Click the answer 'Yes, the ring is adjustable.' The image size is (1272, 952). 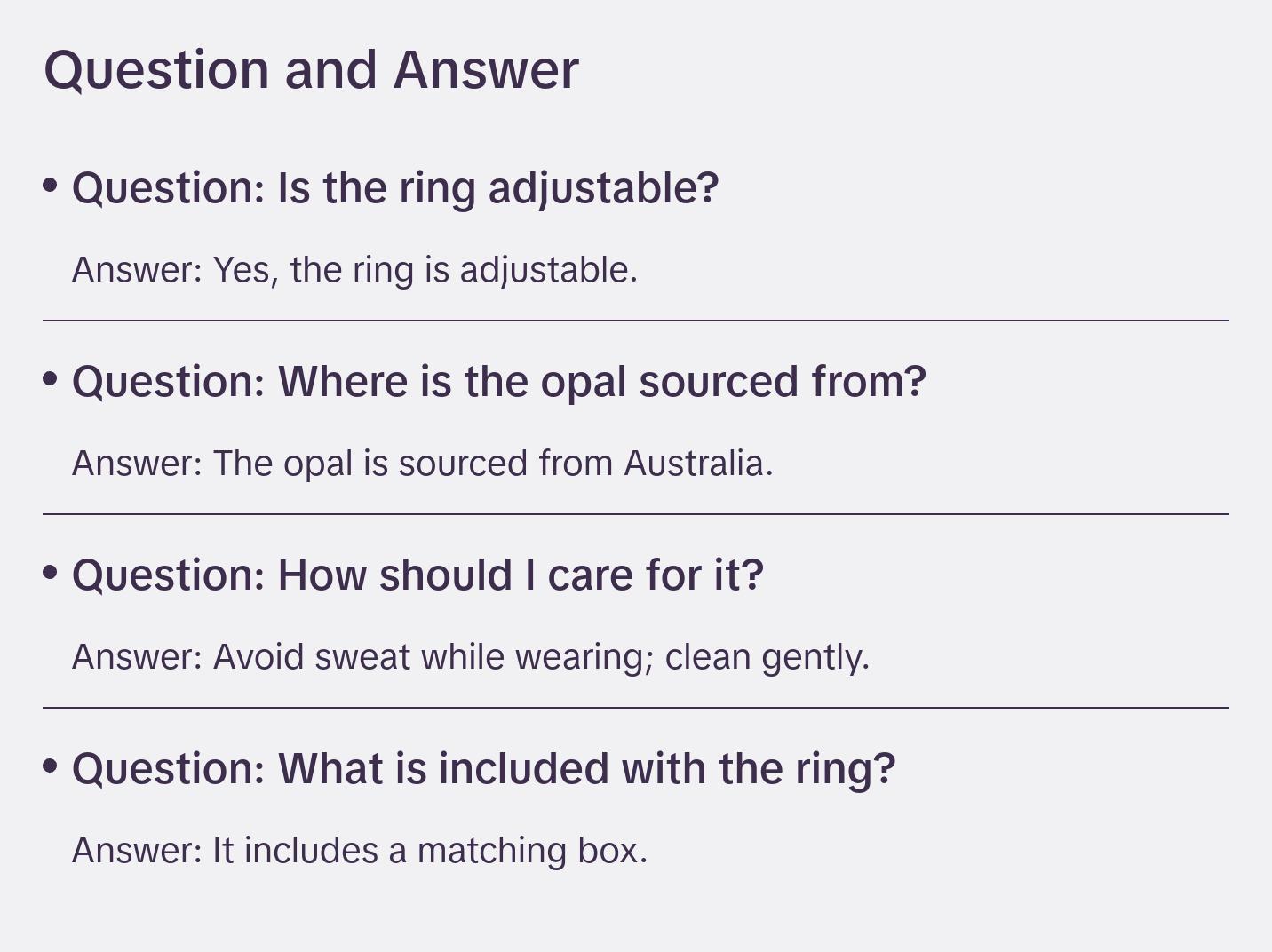pyautogui.click(x=425, y=270)
